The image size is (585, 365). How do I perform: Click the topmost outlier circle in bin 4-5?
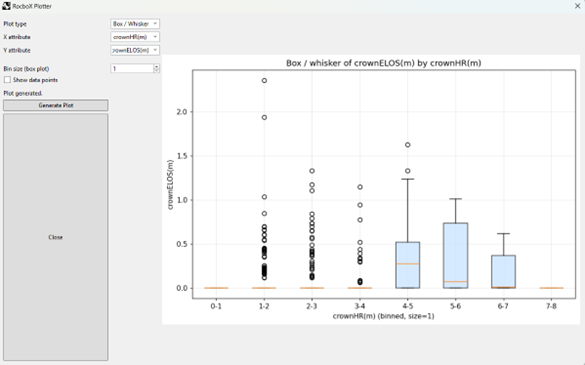(408, 145)
